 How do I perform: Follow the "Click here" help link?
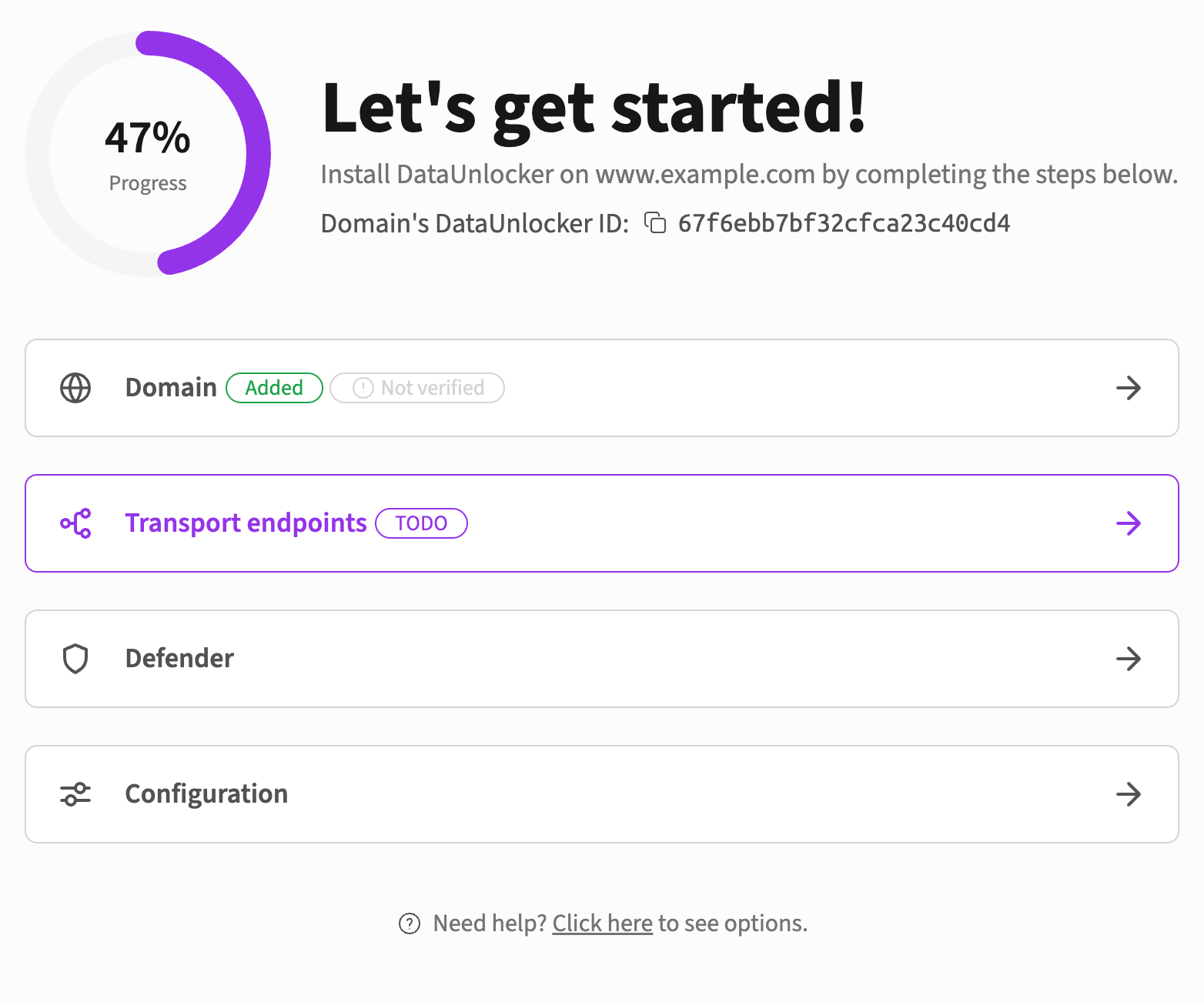point(602,924)
